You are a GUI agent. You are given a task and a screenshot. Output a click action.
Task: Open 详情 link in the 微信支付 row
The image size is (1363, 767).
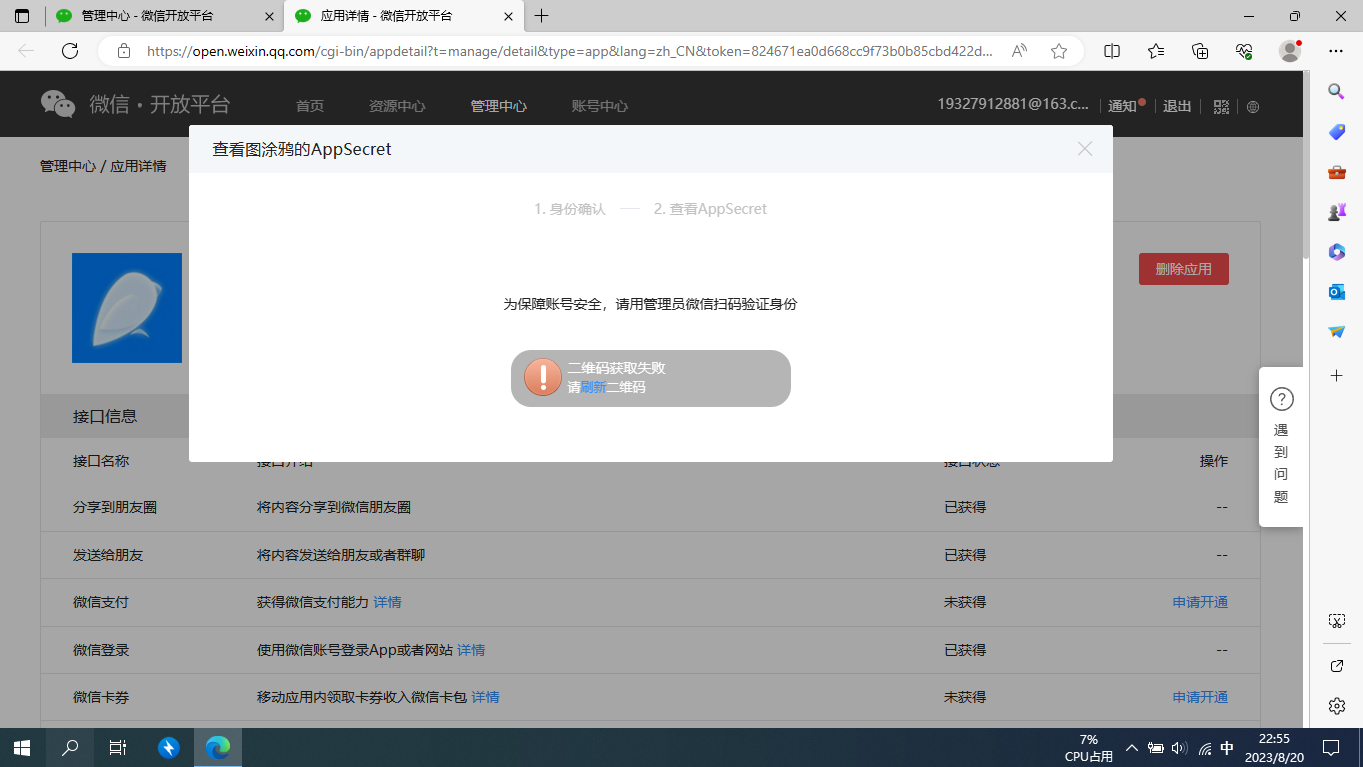pyautogui.click(x=387, y=602)
